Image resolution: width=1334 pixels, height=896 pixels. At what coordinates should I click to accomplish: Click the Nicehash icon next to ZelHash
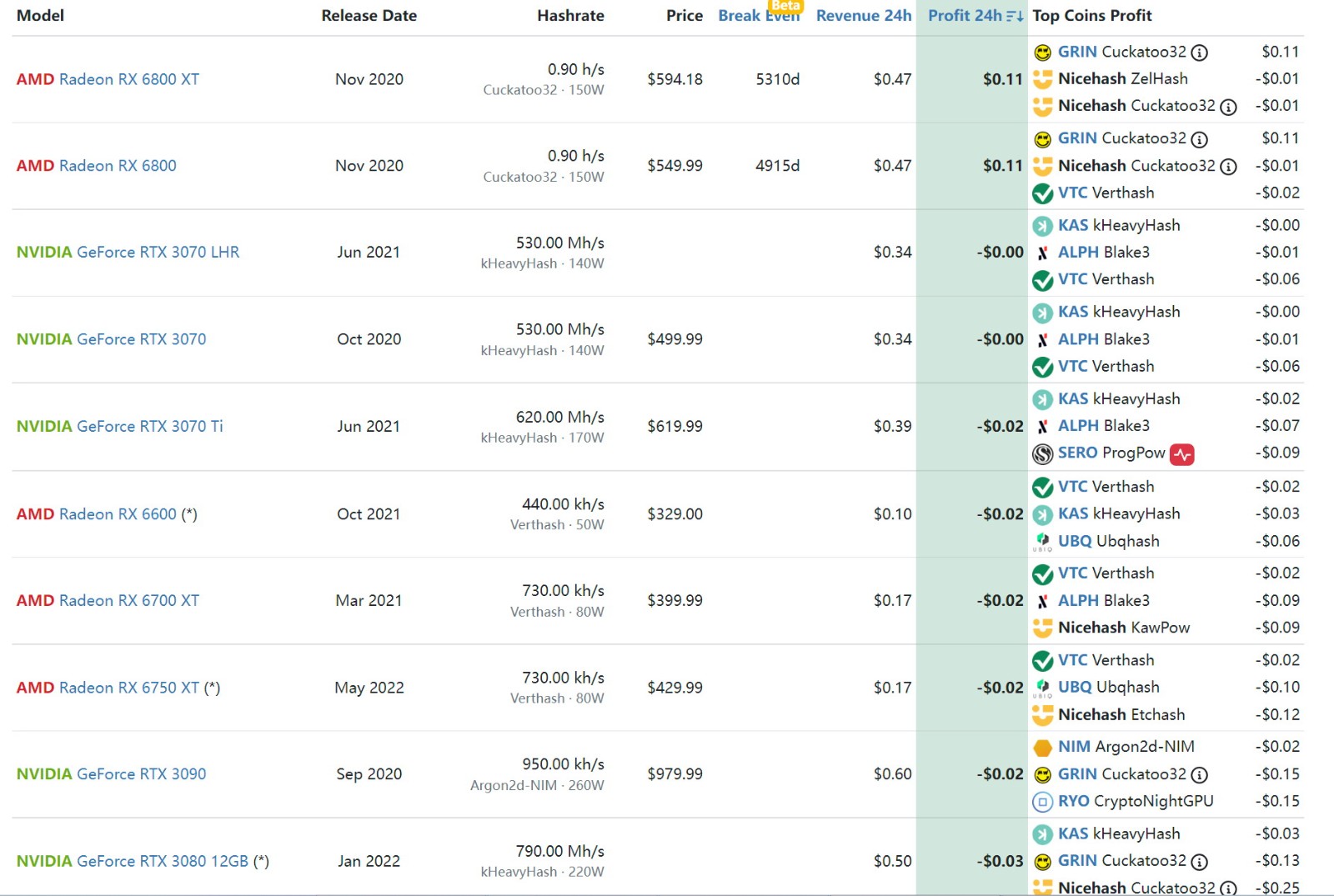point(1042,79)
